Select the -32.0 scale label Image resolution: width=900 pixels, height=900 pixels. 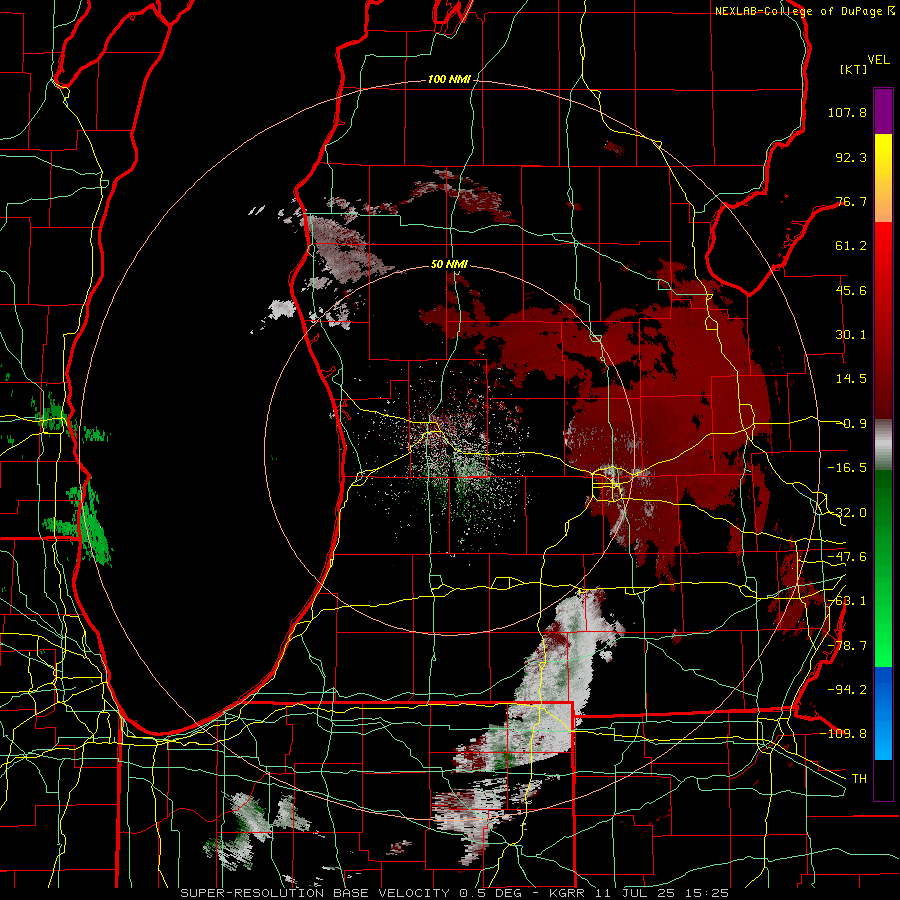[847, 513]
